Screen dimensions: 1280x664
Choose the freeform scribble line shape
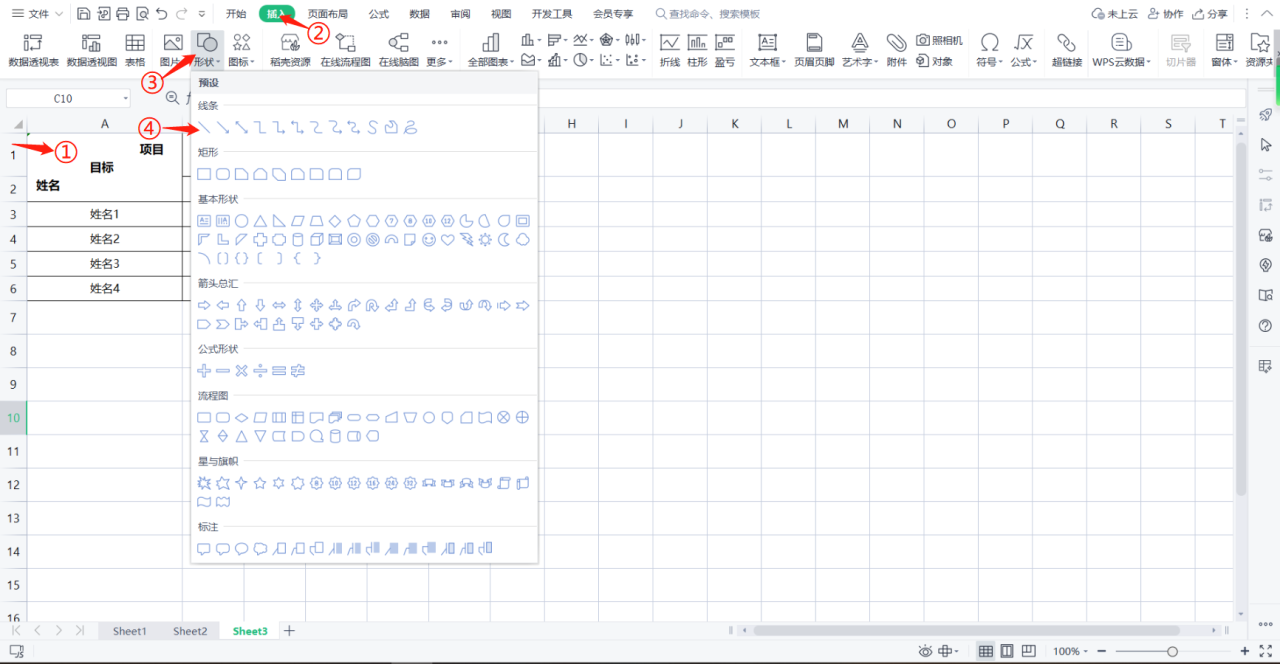click(x=410, y=127)
